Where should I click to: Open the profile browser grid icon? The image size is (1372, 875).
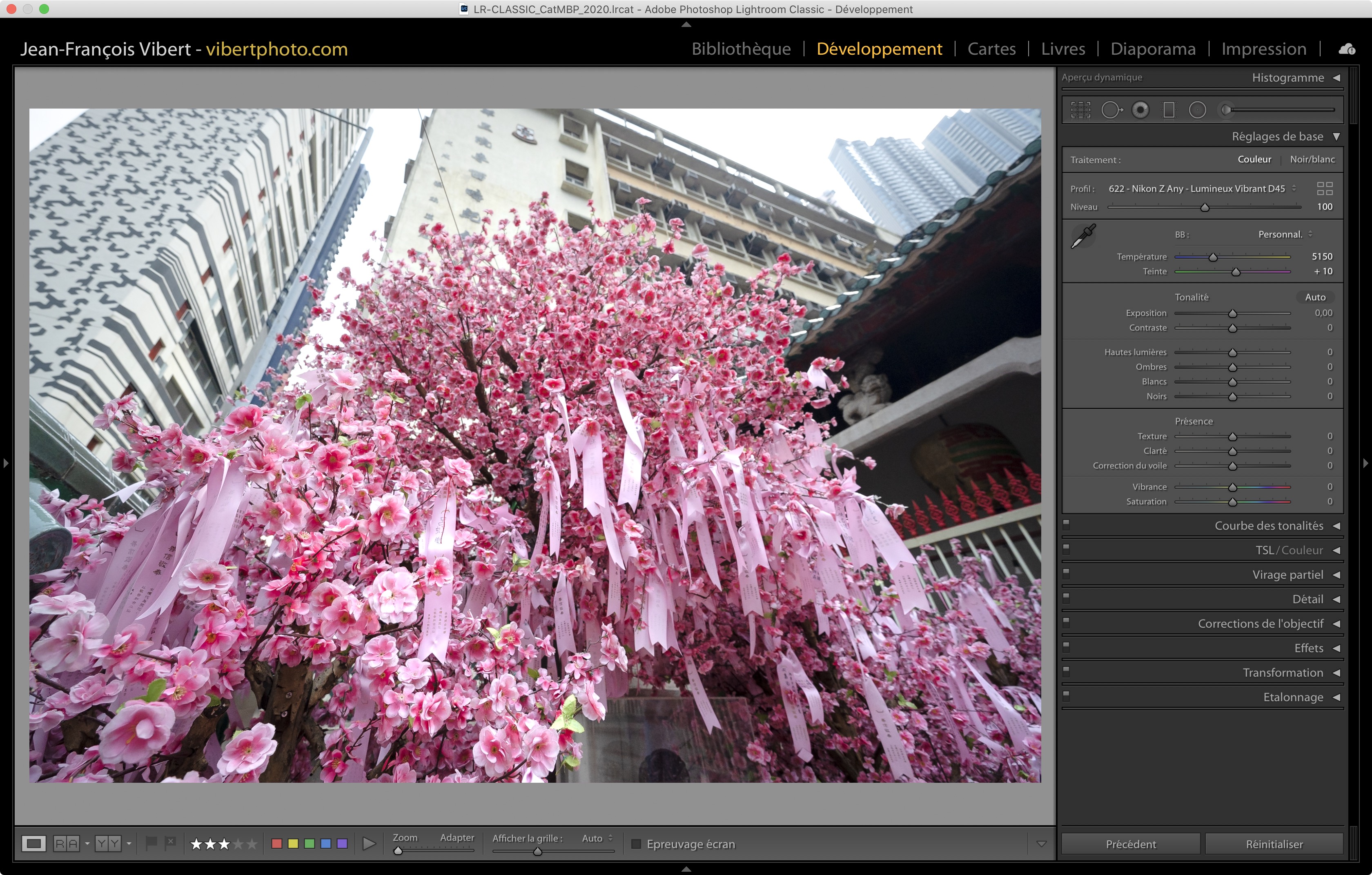pyautogui.click(x=1325, y=189)
